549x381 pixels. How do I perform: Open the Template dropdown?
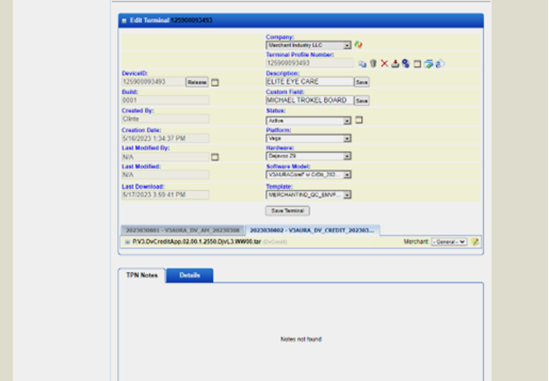308,195
